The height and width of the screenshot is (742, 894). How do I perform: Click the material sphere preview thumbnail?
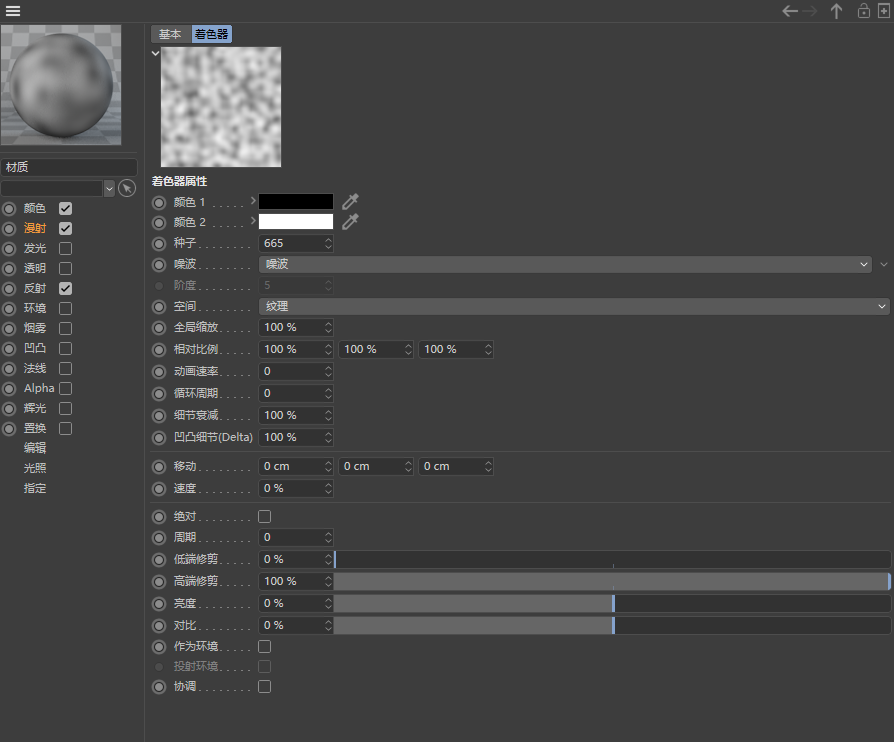[x=61, y=85]
